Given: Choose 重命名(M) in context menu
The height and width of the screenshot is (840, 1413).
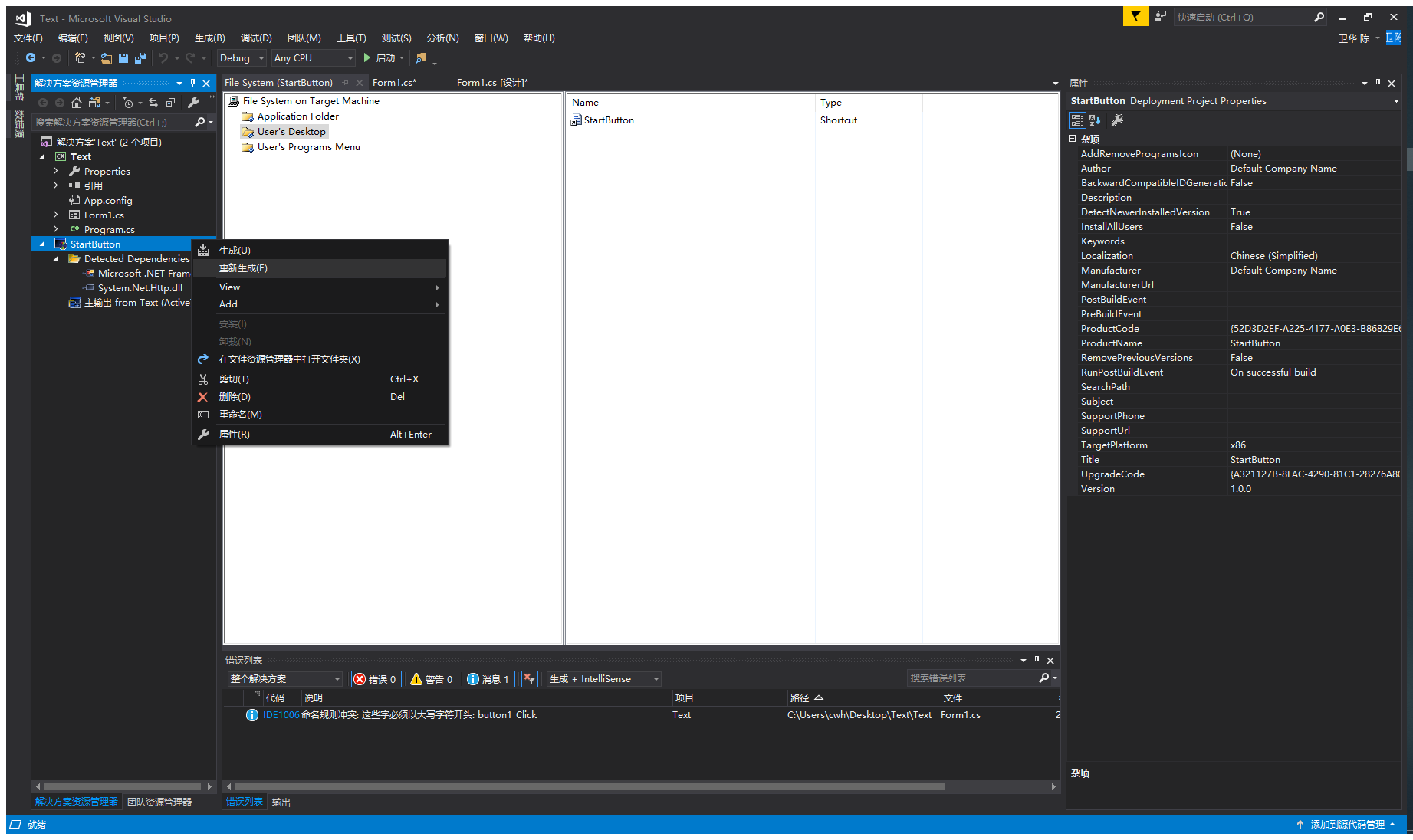Looking at the screenshot, I should tap(320, 415).
